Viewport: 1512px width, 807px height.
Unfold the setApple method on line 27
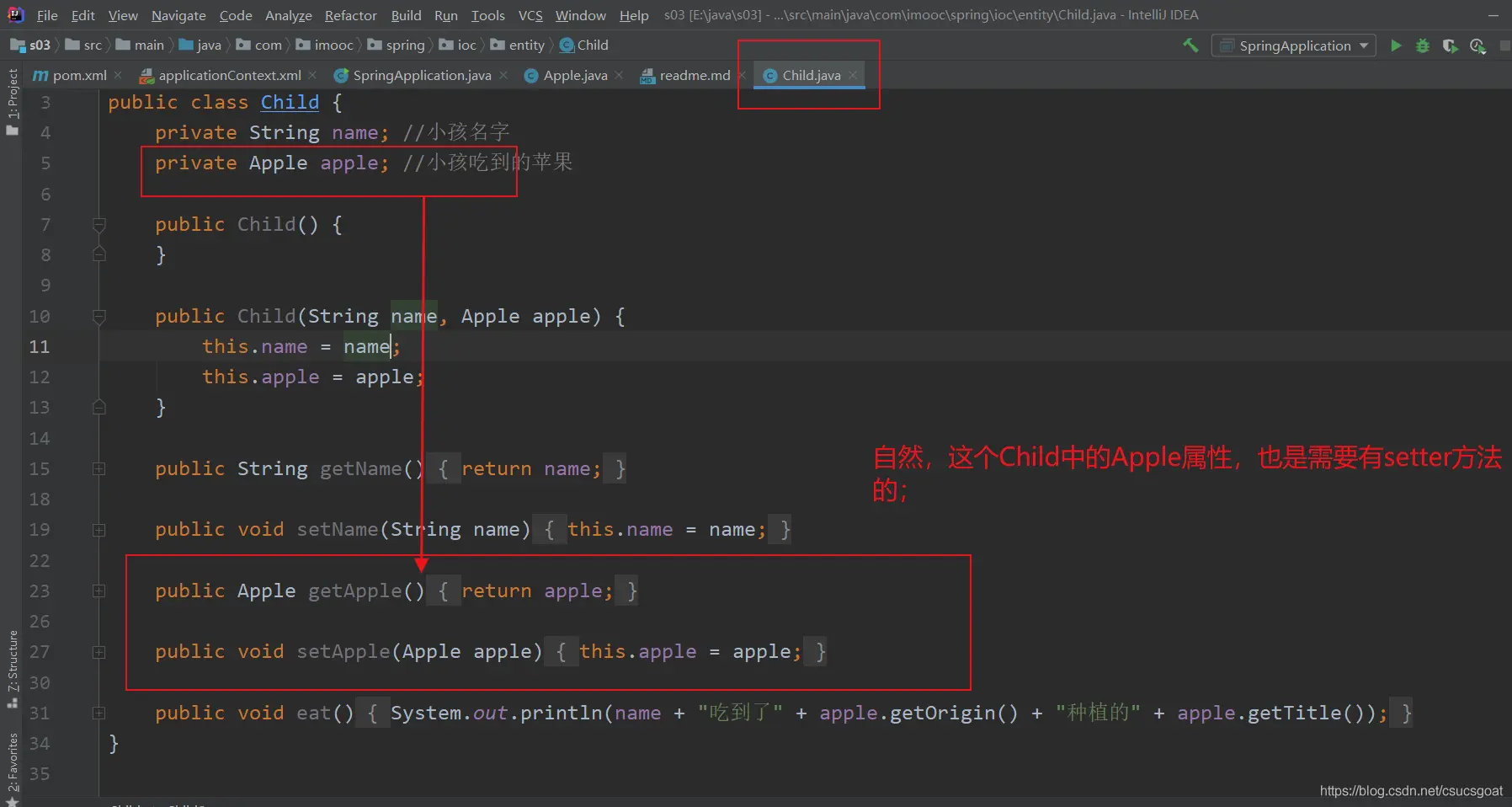[x=98, y=652]
